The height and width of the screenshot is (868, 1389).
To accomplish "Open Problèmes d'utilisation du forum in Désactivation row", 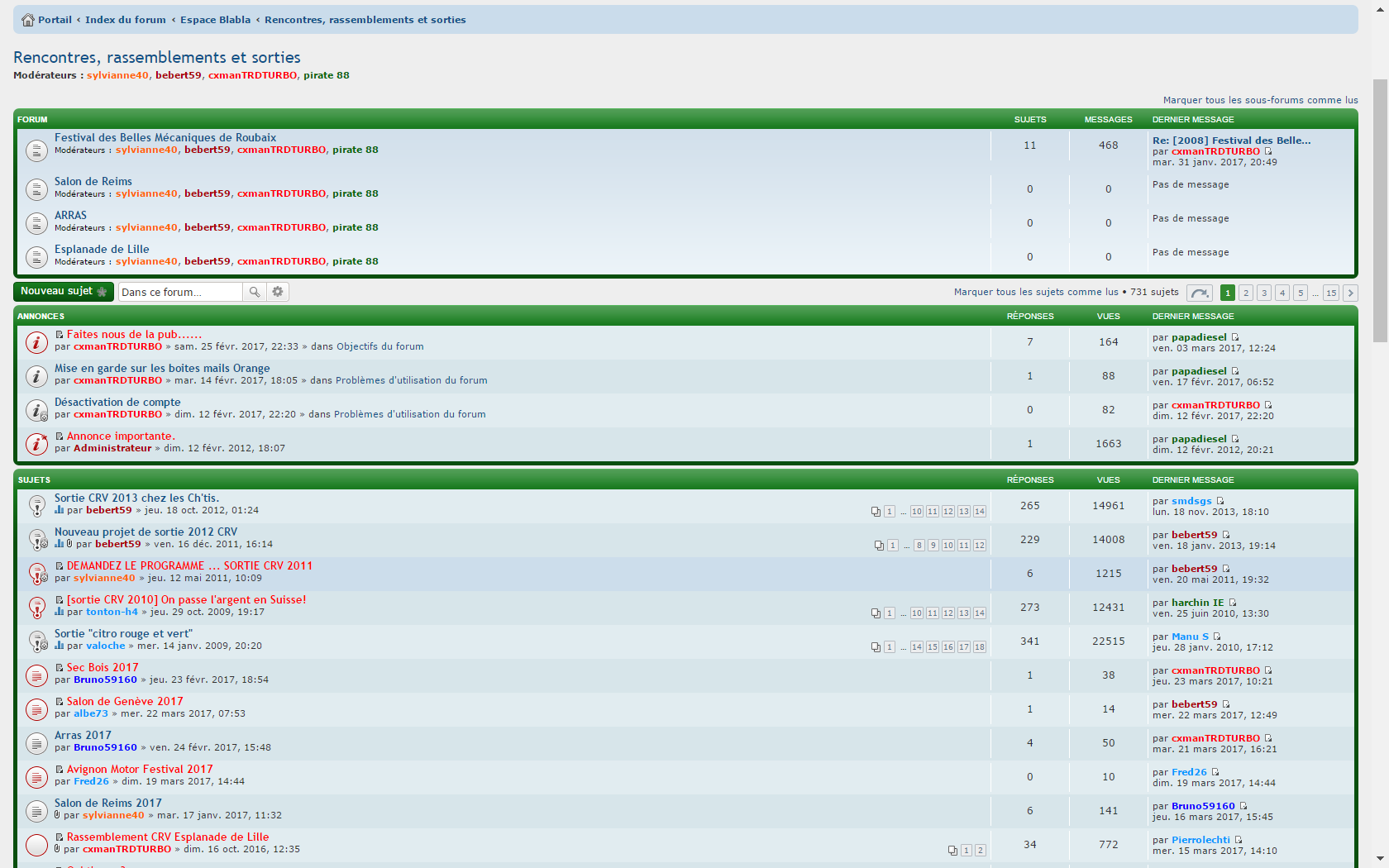I will pyautogui.click(x=410, y=415).
